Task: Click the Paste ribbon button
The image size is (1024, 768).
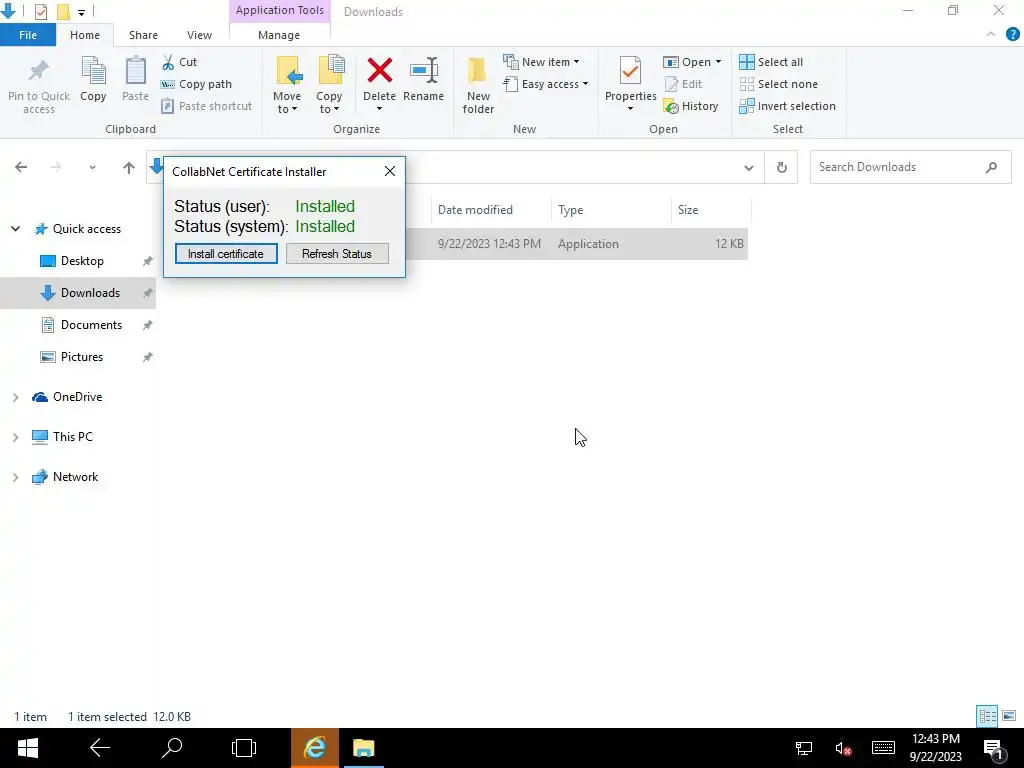Action: click(x=135, y=80)
